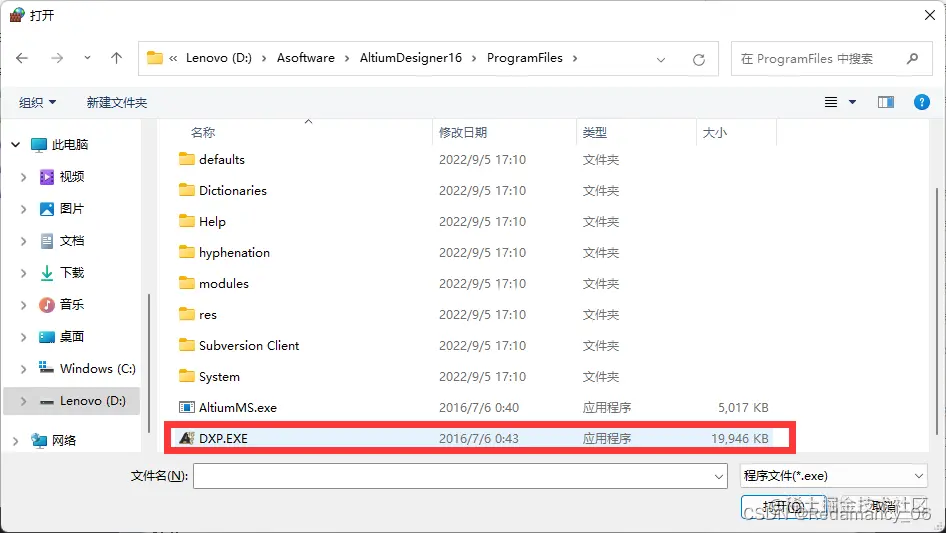Viewport: 946px width, 533px height.
Task: Select the Dictionaries folder icon
Action: click(x=186, y=190)
